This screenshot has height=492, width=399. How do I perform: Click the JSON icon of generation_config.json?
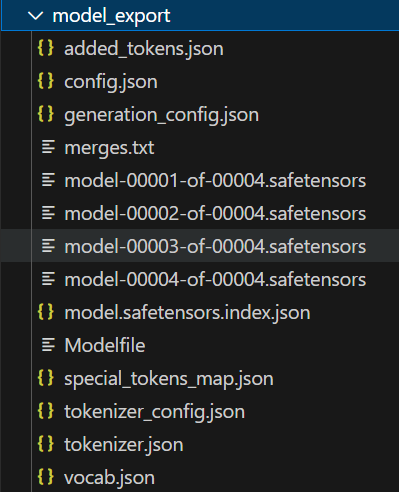click(46, 114)
